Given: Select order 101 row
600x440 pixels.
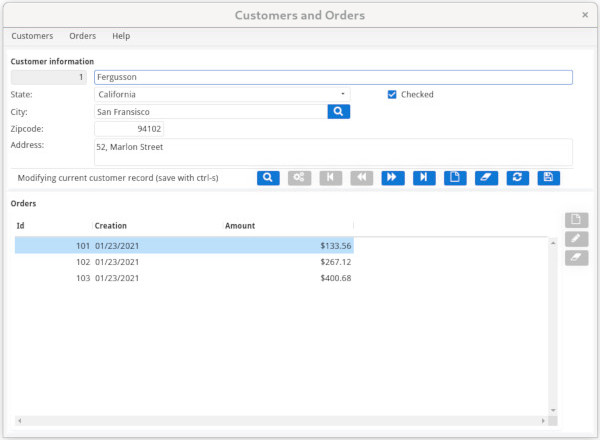Looking at the screenshot, I should 184,246.
